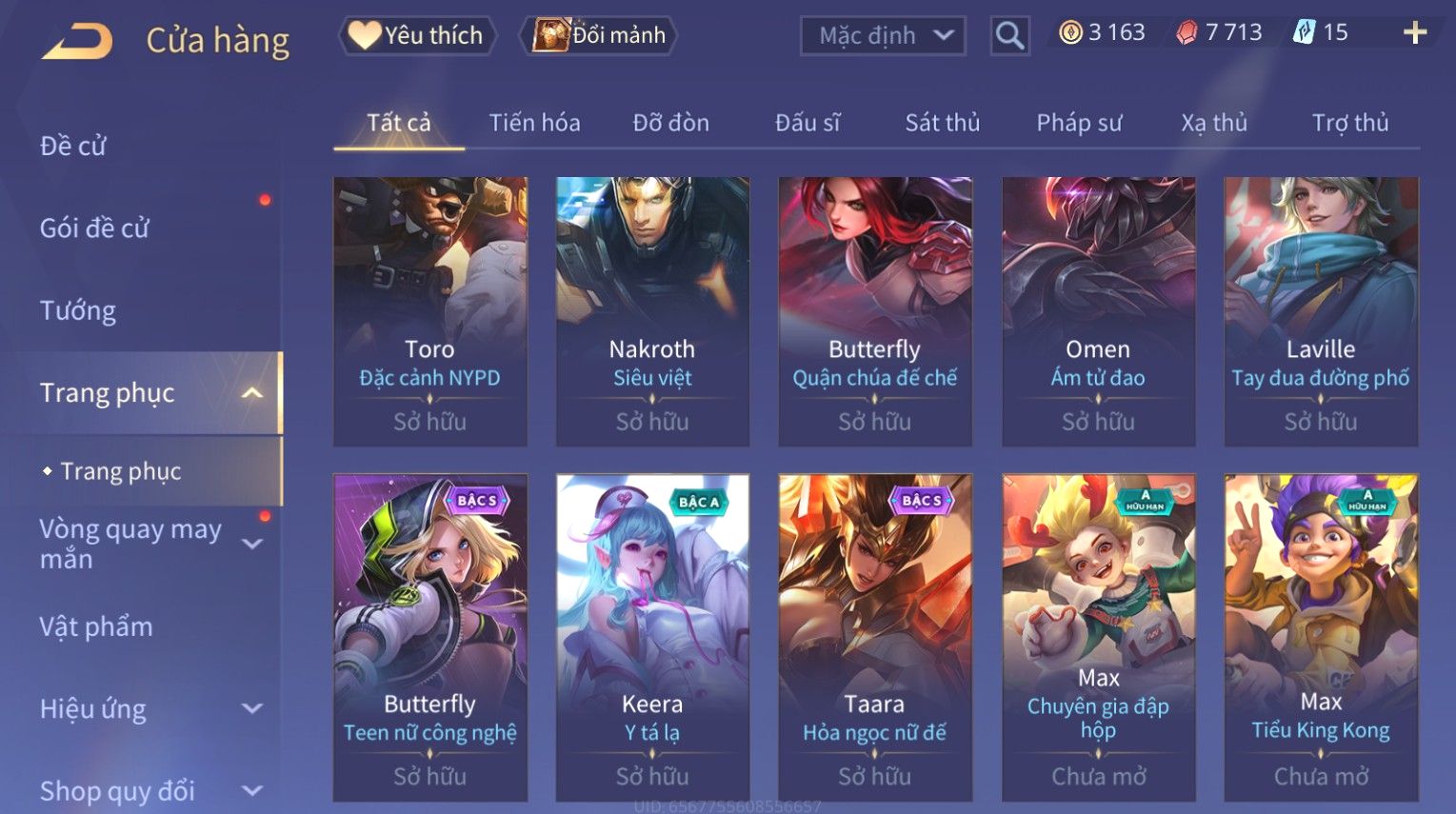Switch to the Pháp sư tab
Screen dimensions: 1456x814
[1079, 123]
